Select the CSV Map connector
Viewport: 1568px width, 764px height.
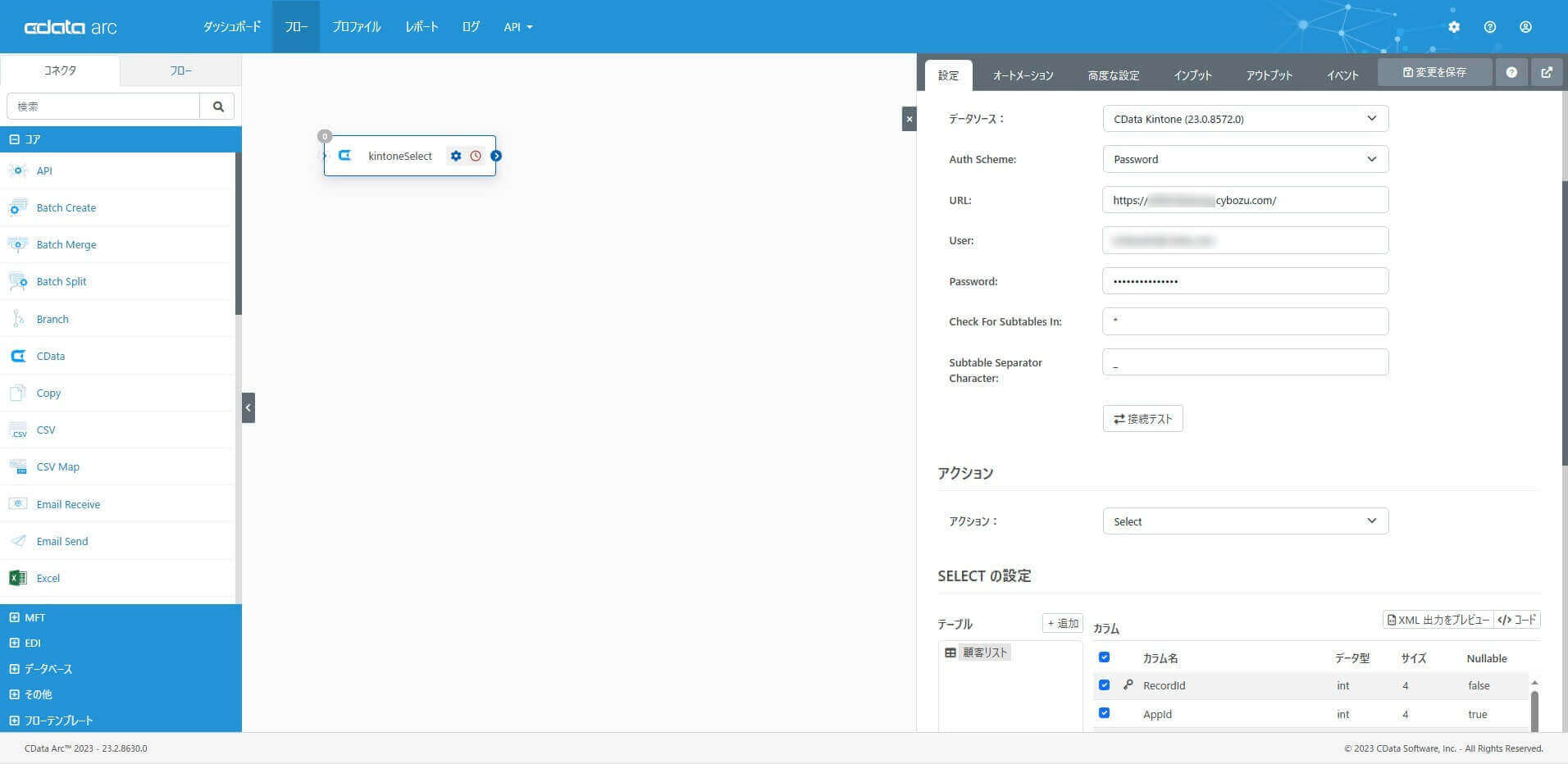pyautogui.click(x=57, y=466)
